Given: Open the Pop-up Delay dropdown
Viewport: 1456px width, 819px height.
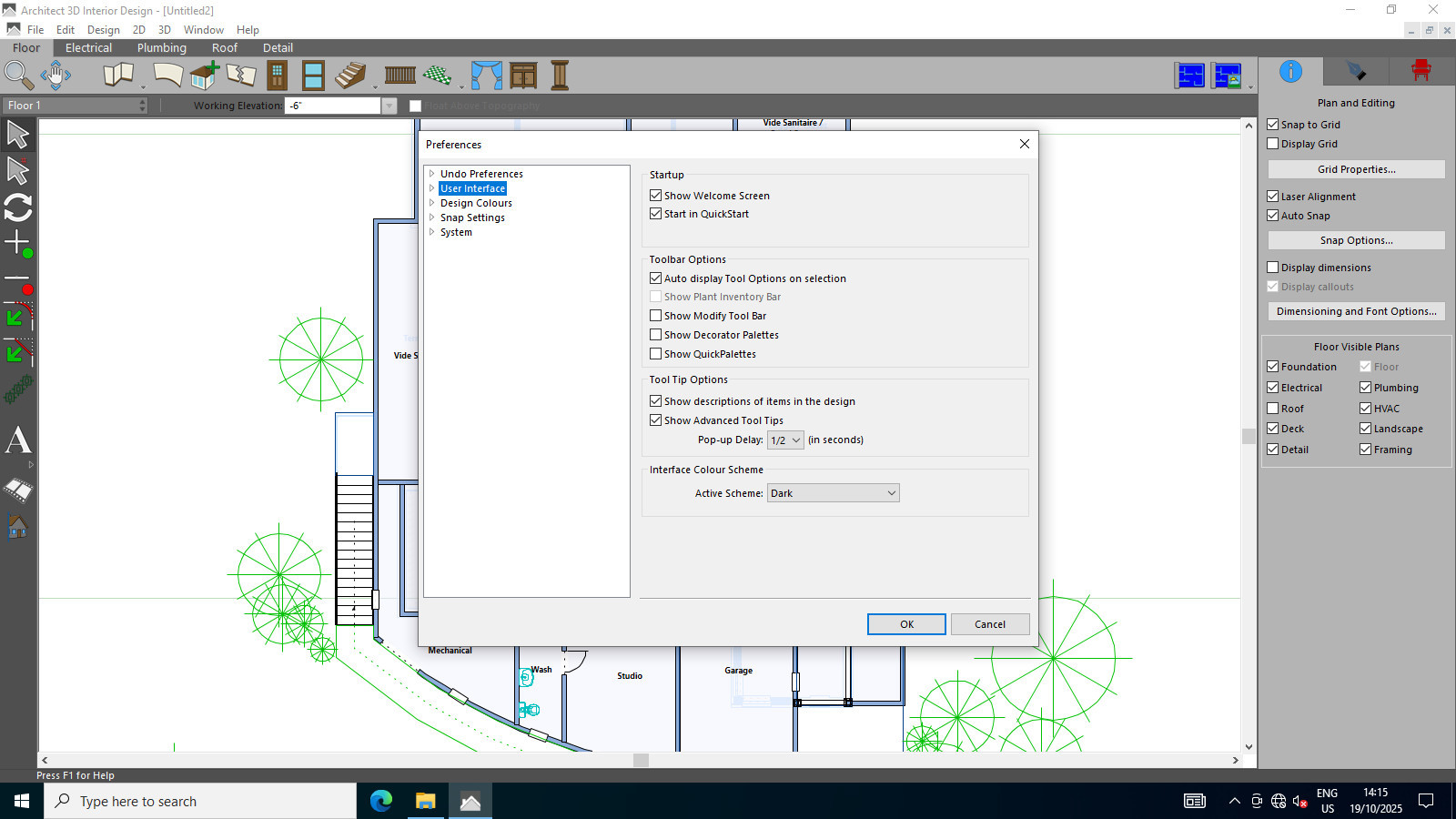Looking at the screenshot, I should pos(785,440).
